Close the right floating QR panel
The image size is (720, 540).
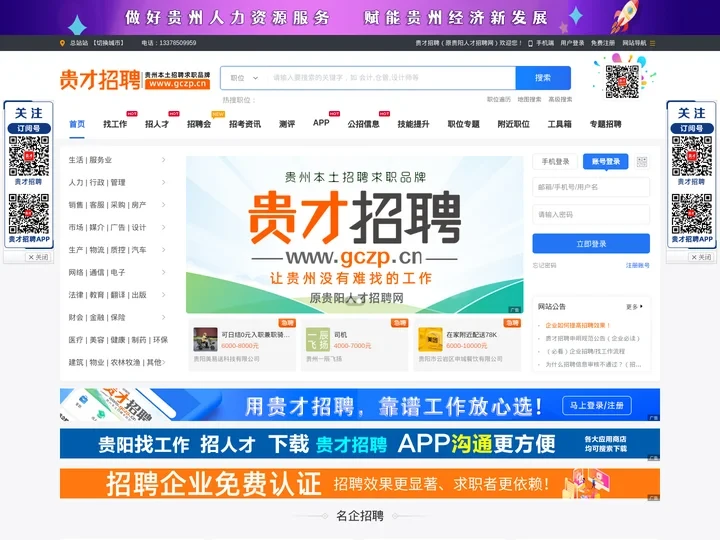pyautogui.click(x=701, y=257)
